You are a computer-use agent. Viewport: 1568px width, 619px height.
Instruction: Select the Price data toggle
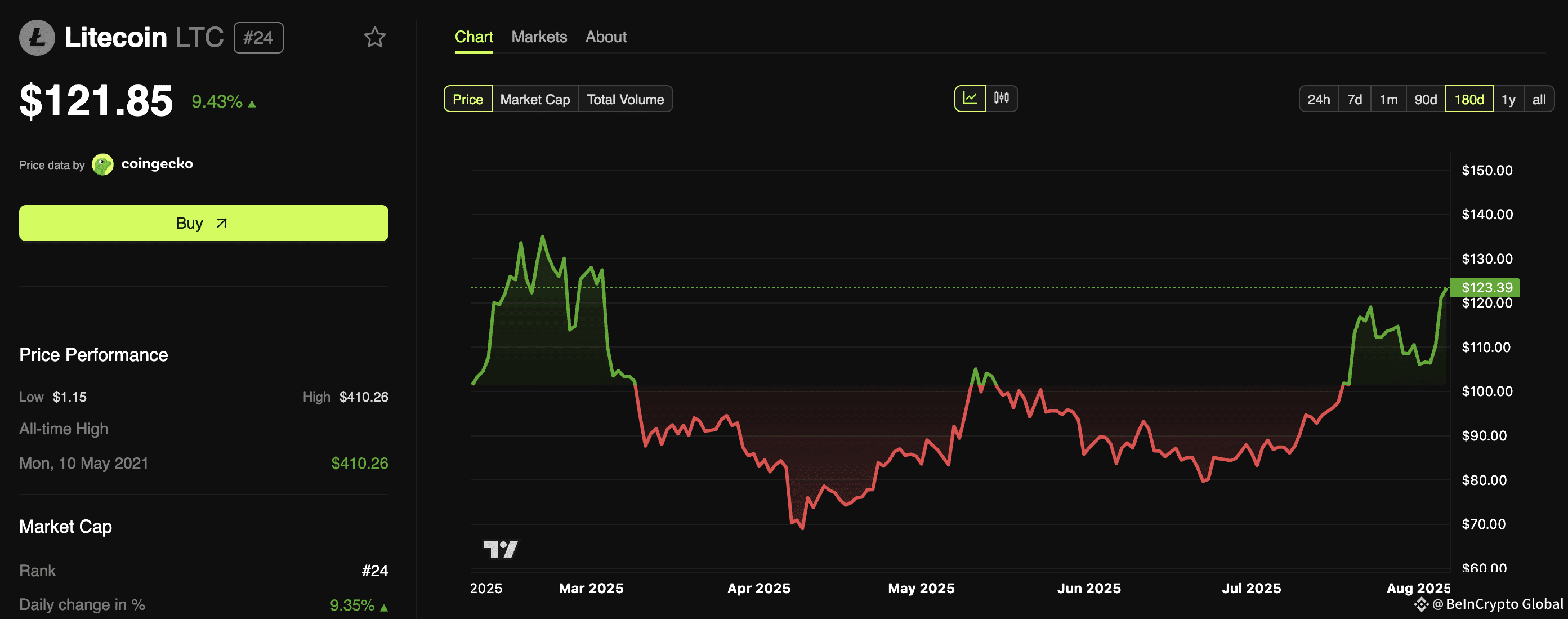467,99
